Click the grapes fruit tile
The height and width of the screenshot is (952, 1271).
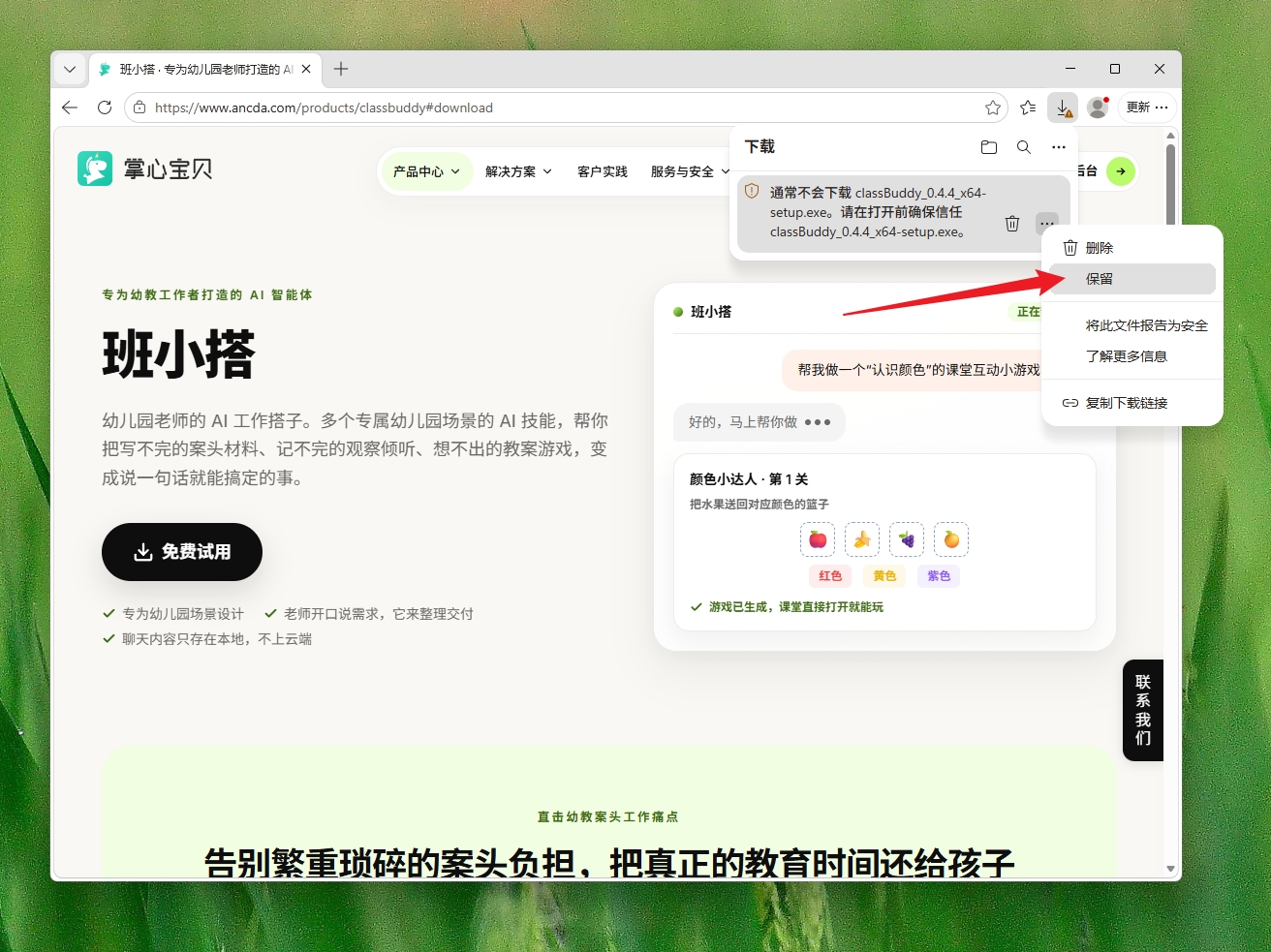[907, 539]
